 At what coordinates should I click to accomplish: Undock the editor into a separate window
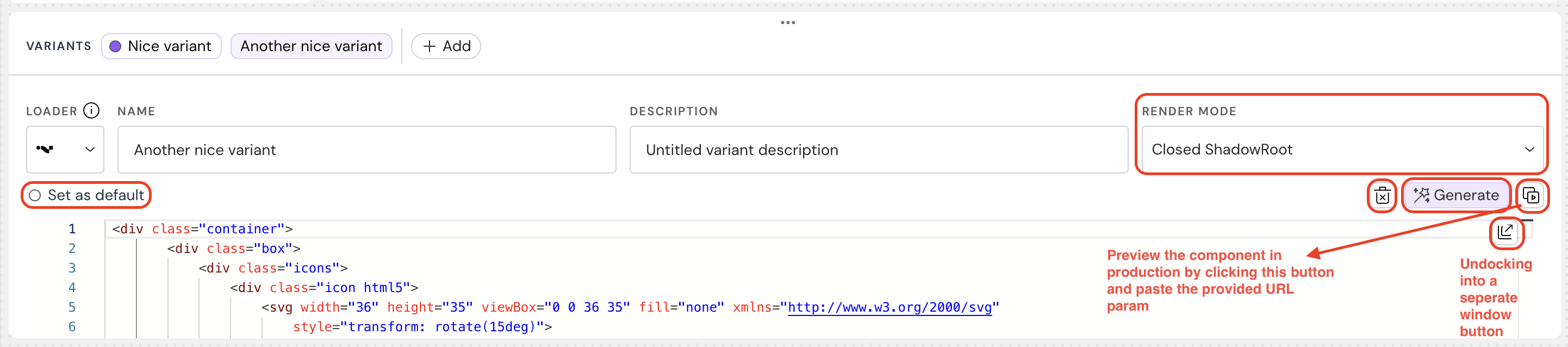click(1505, 232)
